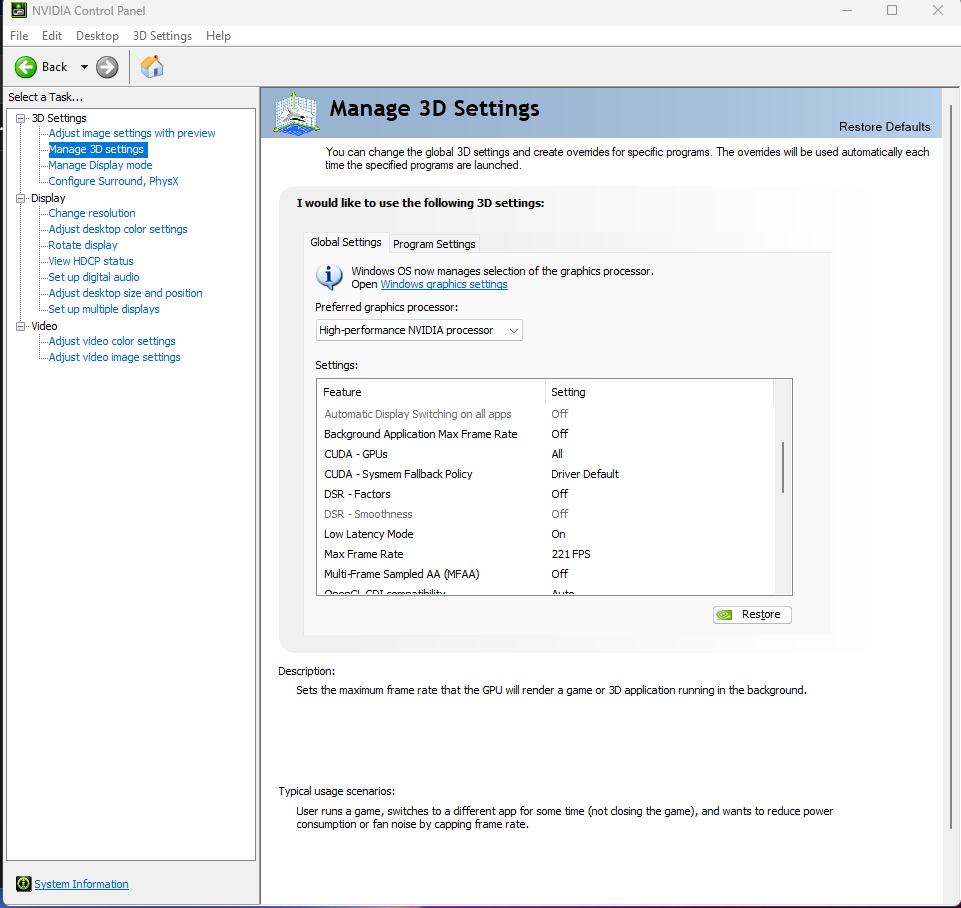Open the File menu
The height and width of the screenshot is (908, 961).
coord(19,36)
